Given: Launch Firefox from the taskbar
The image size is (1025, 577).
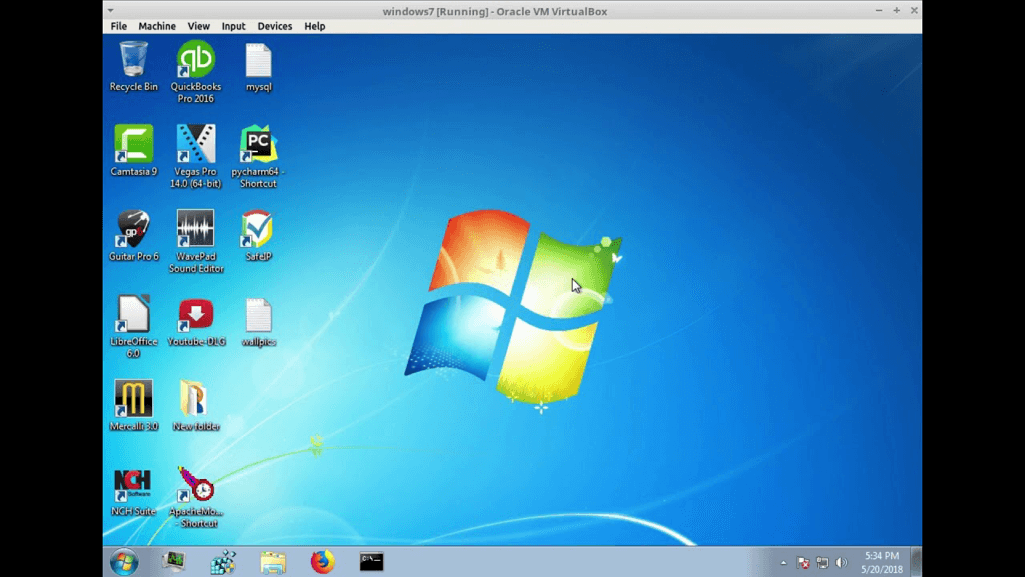Looking at the screenshot, I should tap(322, 562).
